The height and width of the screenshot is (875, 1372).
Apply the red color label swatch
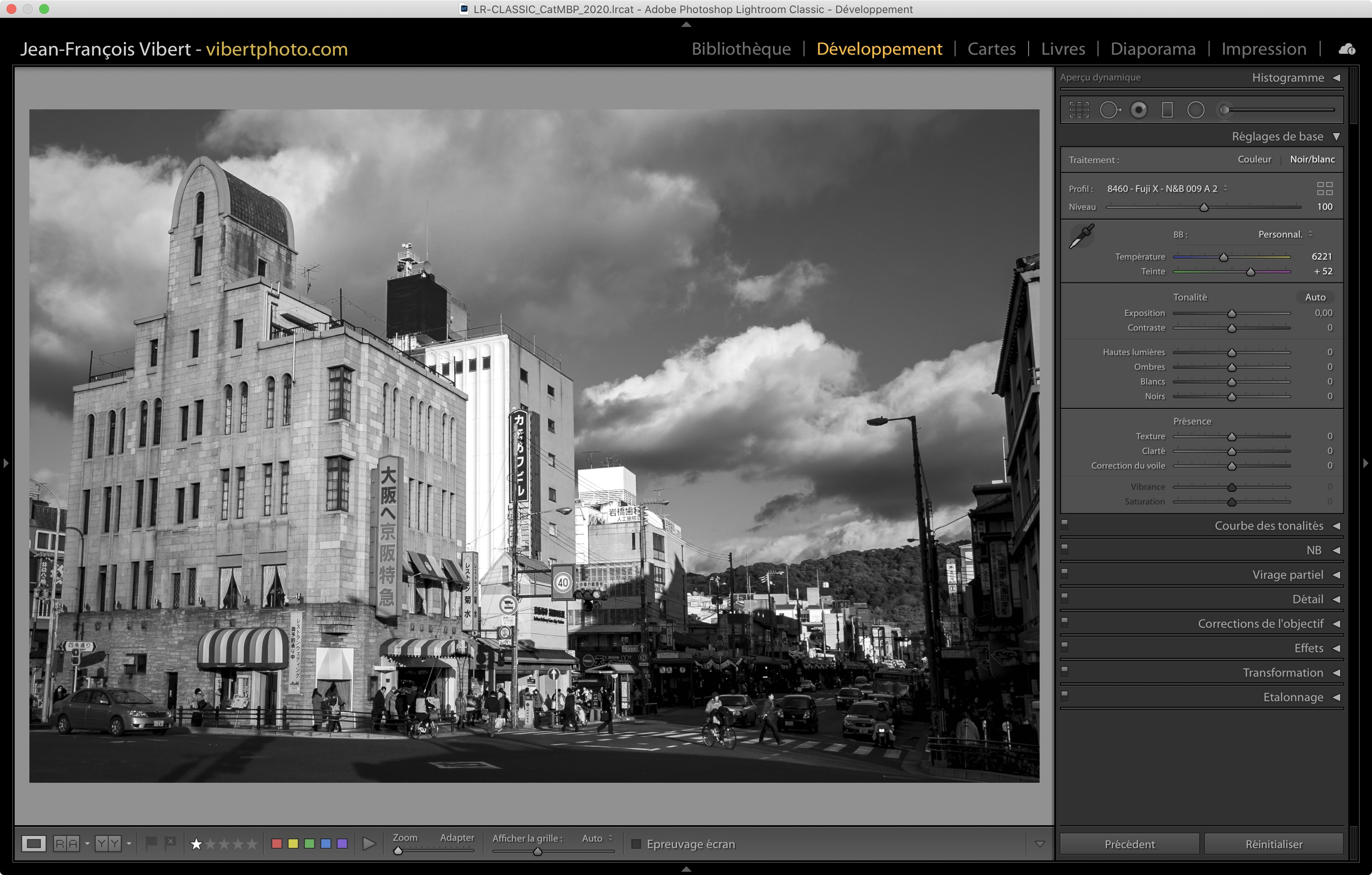[277, 844]
